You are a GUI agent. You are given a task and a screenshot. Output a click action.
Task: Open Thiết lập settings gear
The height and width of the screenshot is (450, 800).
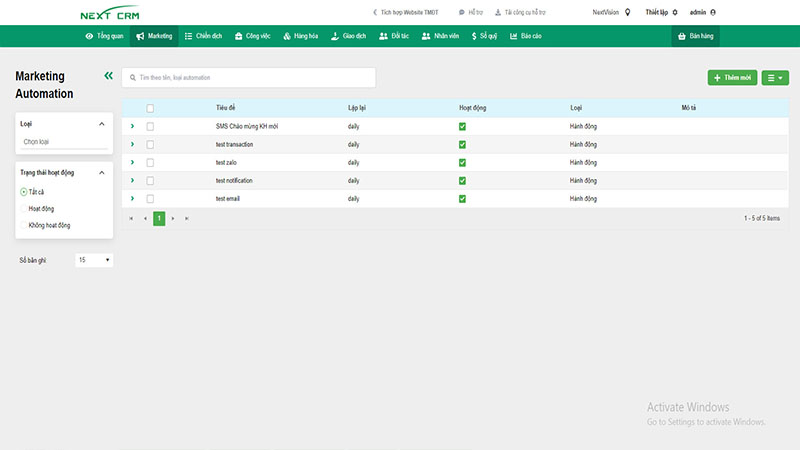675,12
